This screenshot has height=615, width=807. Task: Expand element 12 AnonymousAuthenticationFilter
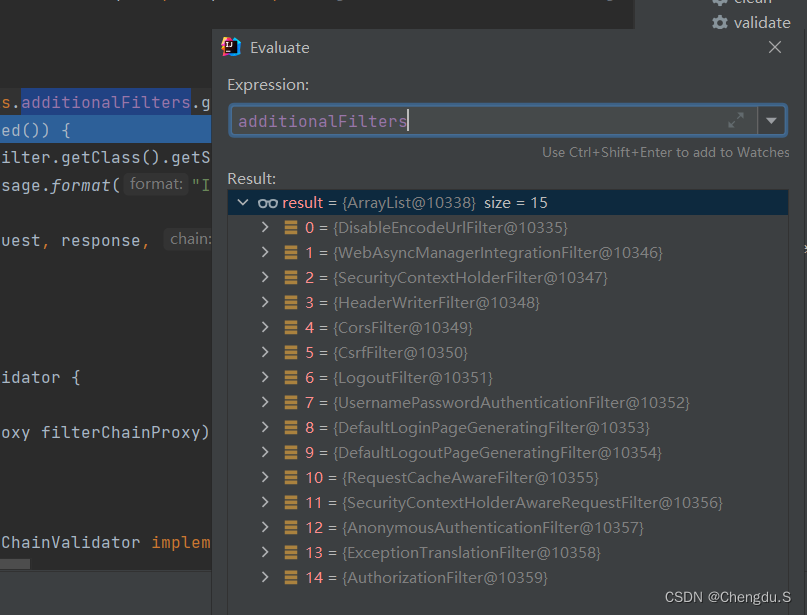(x=265, y=527)
